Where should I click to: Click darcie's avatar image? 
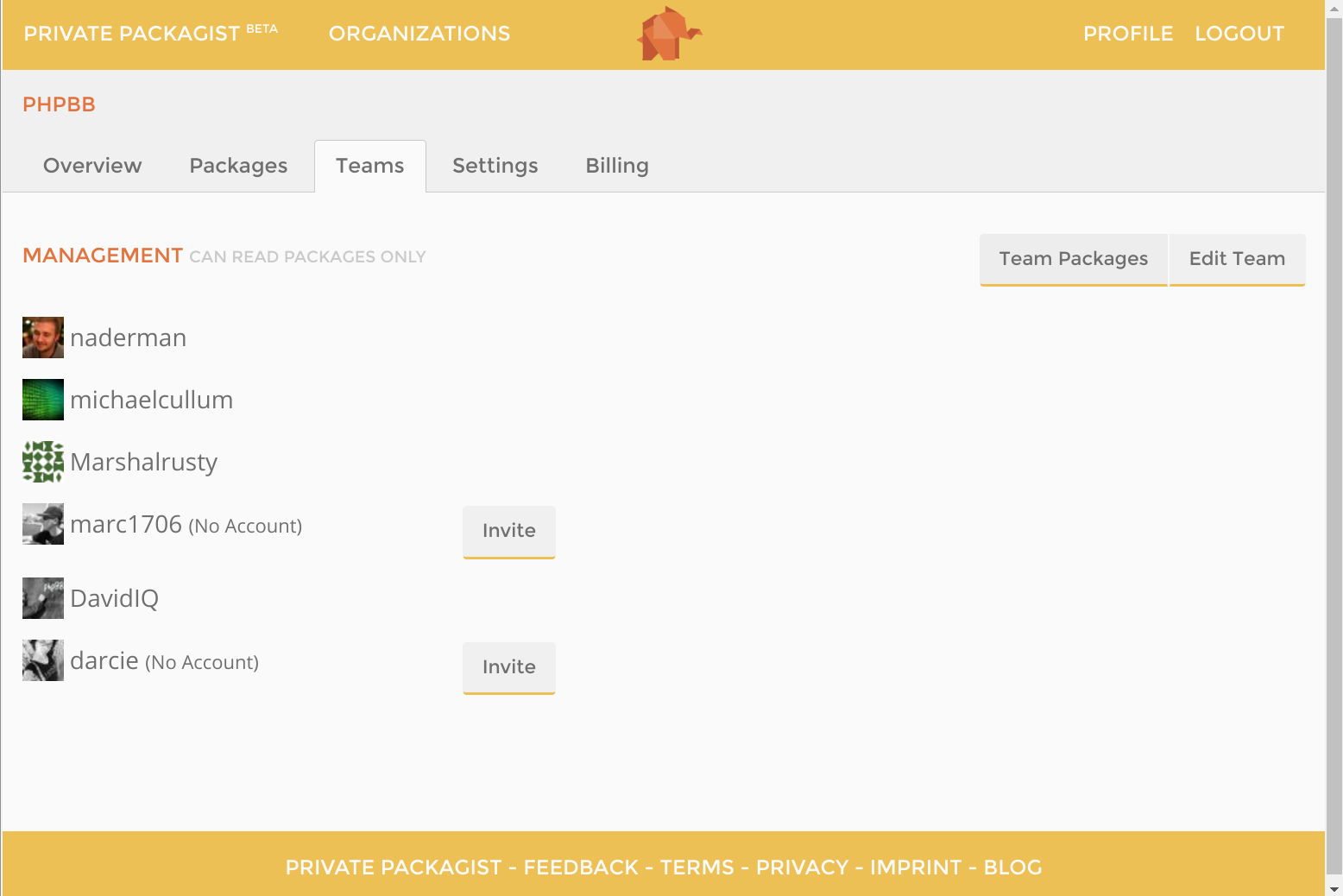pyautogui.click(x=43, y=660)
